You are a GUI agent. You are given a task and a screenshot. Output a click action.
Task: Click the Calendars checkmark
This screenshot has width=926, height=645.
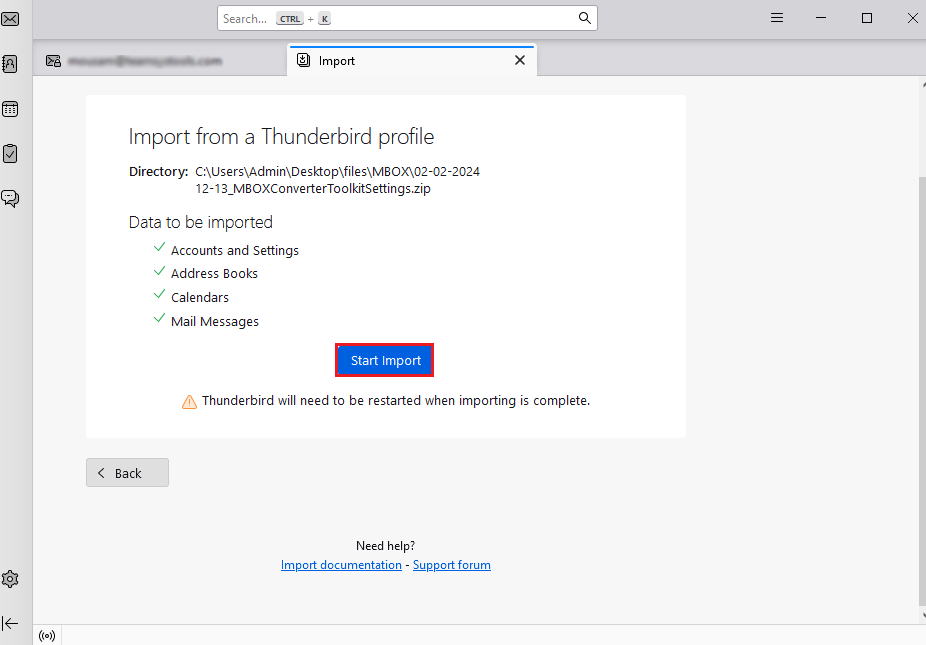[x=159, y=294]
